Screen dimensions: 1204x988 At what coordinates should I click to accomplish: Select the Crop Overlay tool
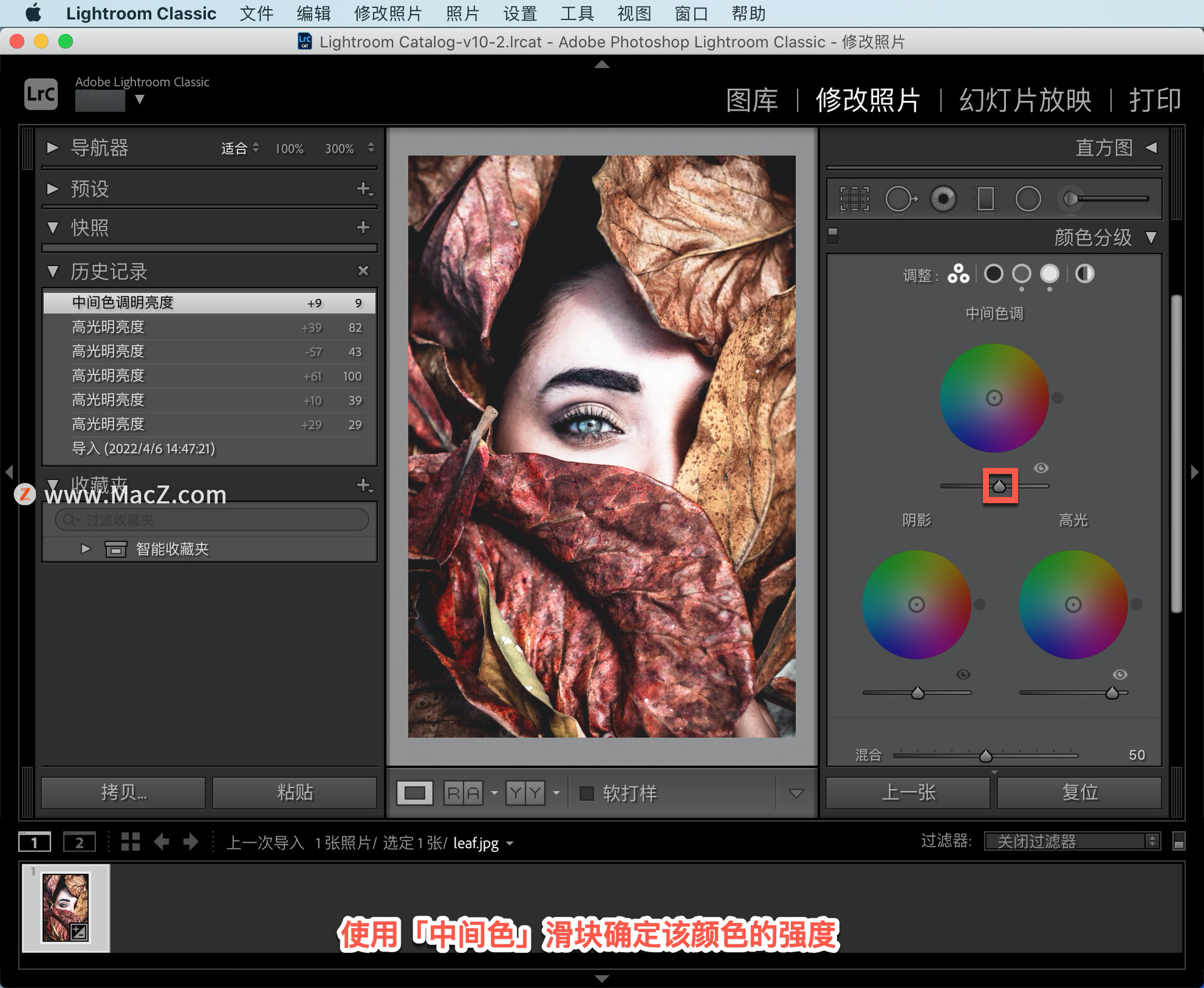tap(855, 199)
